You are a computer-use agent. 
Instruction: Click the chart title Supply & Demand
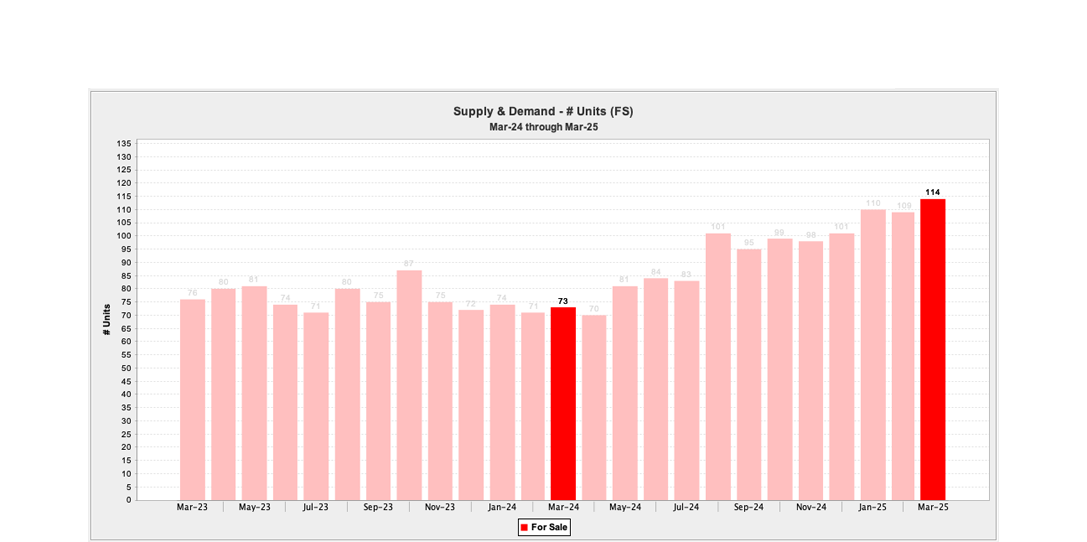point(543,111)
